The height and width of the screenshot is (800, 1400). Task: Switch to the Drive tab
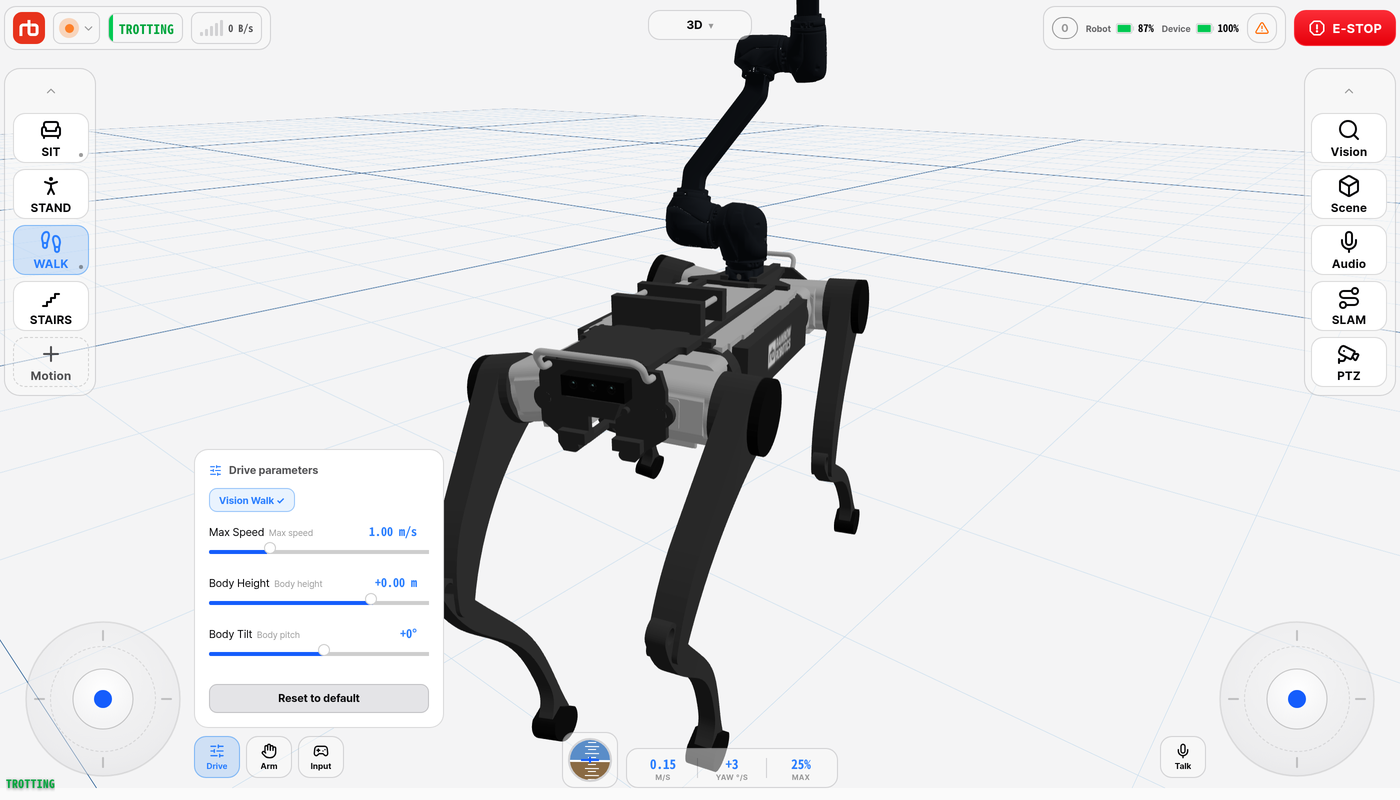(x=217, y=757)
